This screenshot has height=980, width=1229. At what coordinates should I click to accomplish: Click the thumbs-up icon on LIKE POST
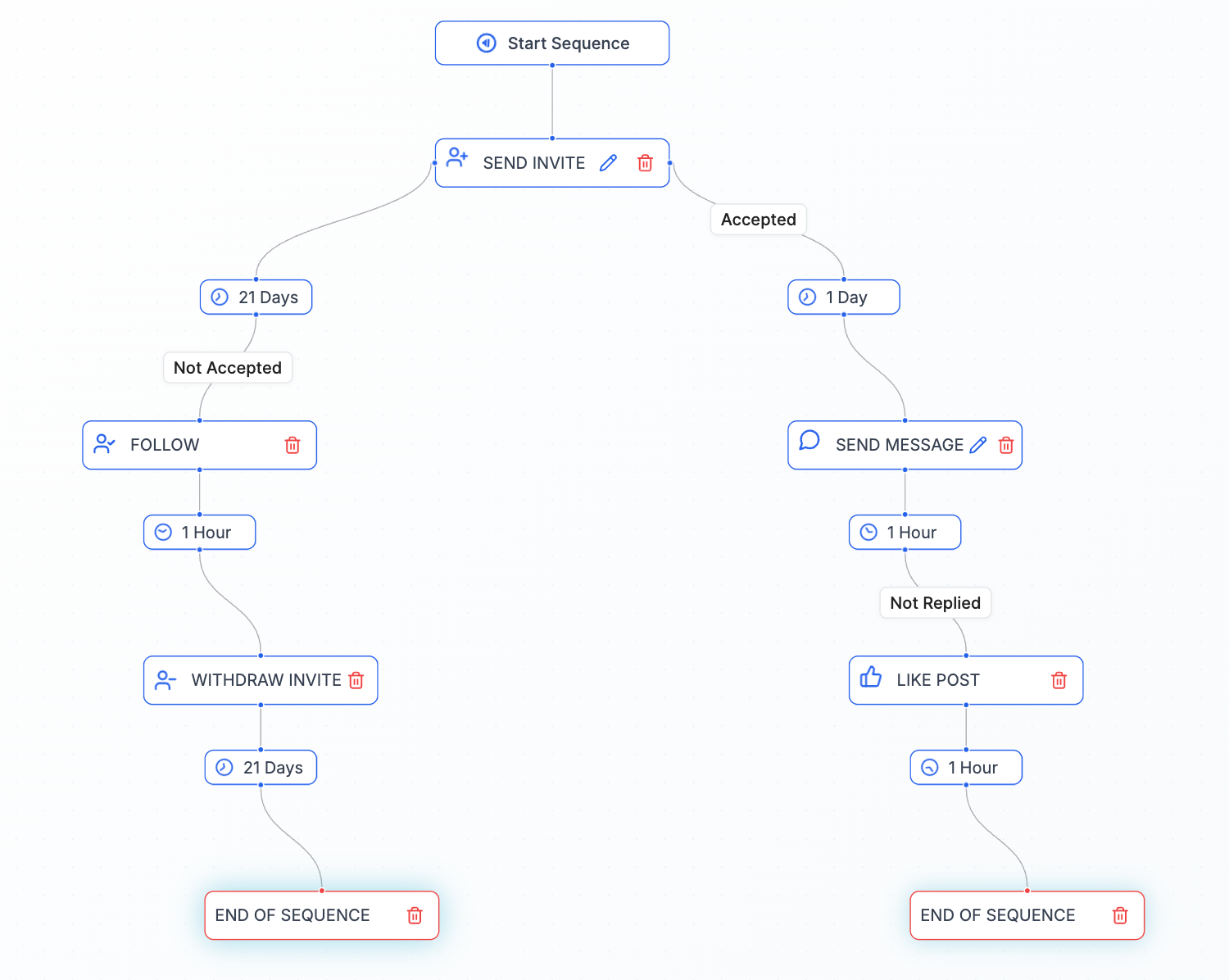pos(870,679)
